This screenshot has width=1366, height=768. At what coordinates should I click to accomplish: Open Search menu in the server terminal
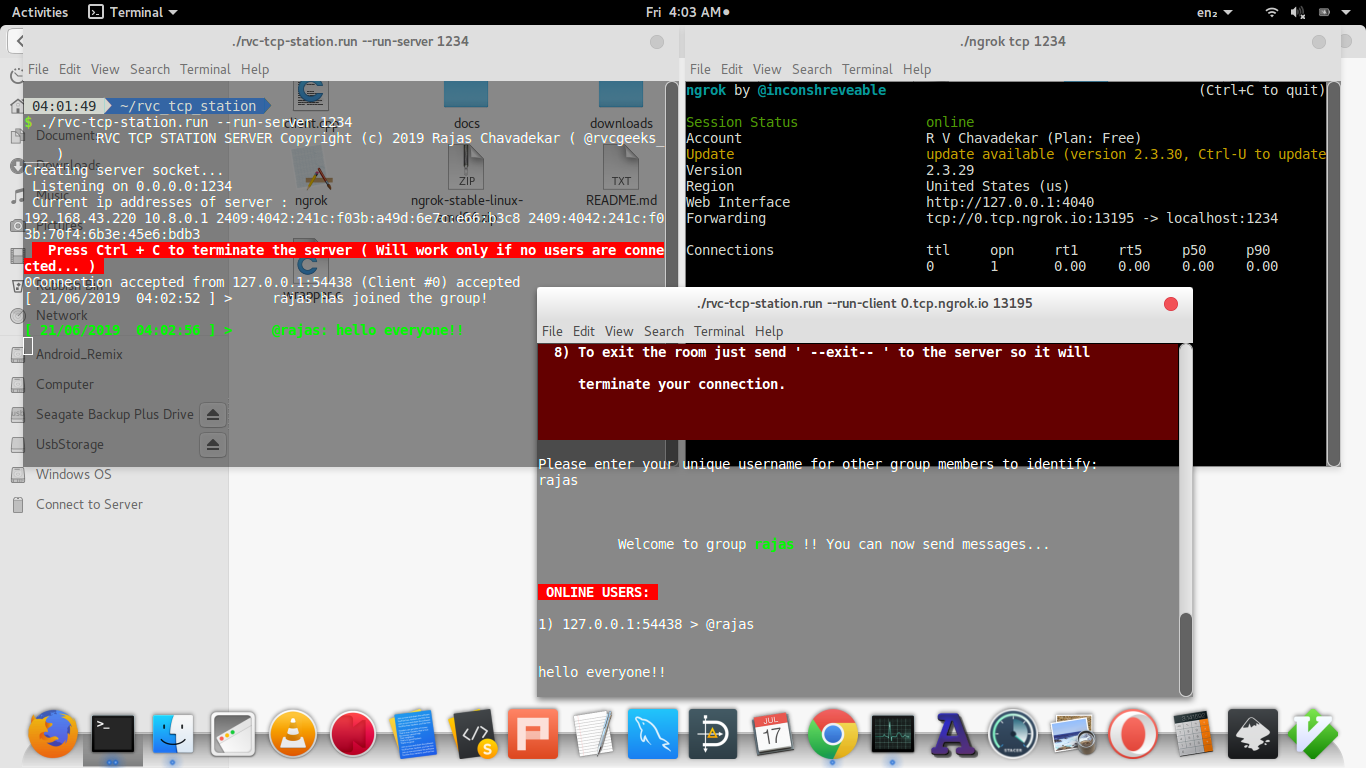pos(150,69)
